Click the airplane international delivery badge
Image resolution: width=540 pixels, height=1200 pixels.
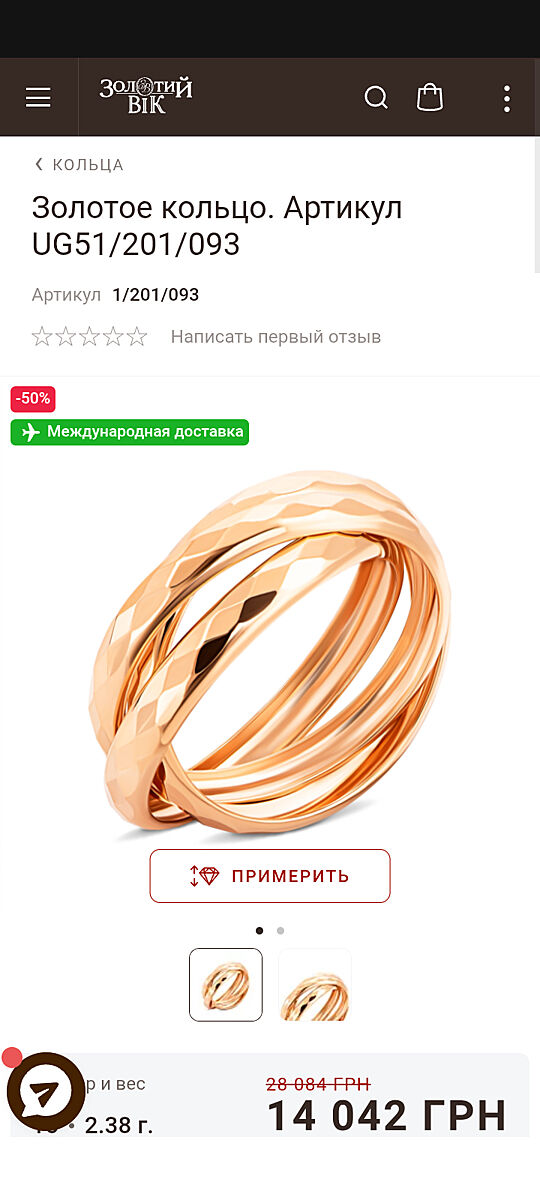pyautogui.click(x=130, y=432)
